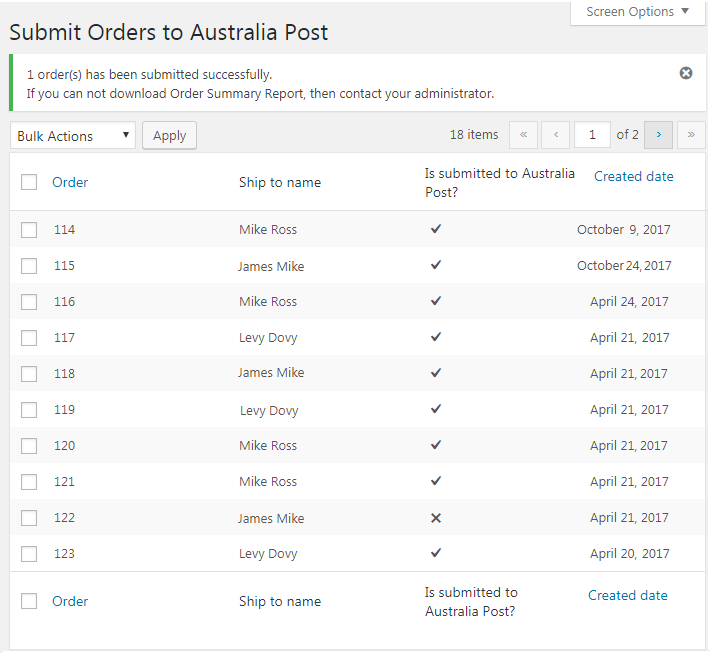Select the checkbox for order 114
The height and width of the screenshot is (653, 710).
coord(29,230)
